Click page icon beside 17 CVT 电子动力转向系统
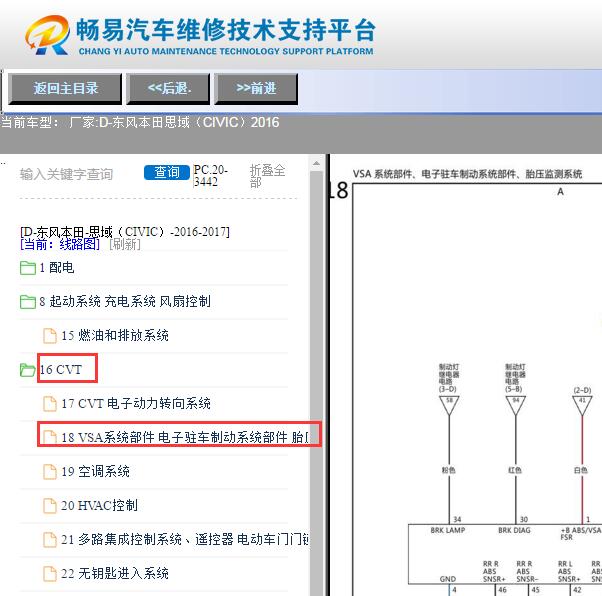 coord(50,404)
